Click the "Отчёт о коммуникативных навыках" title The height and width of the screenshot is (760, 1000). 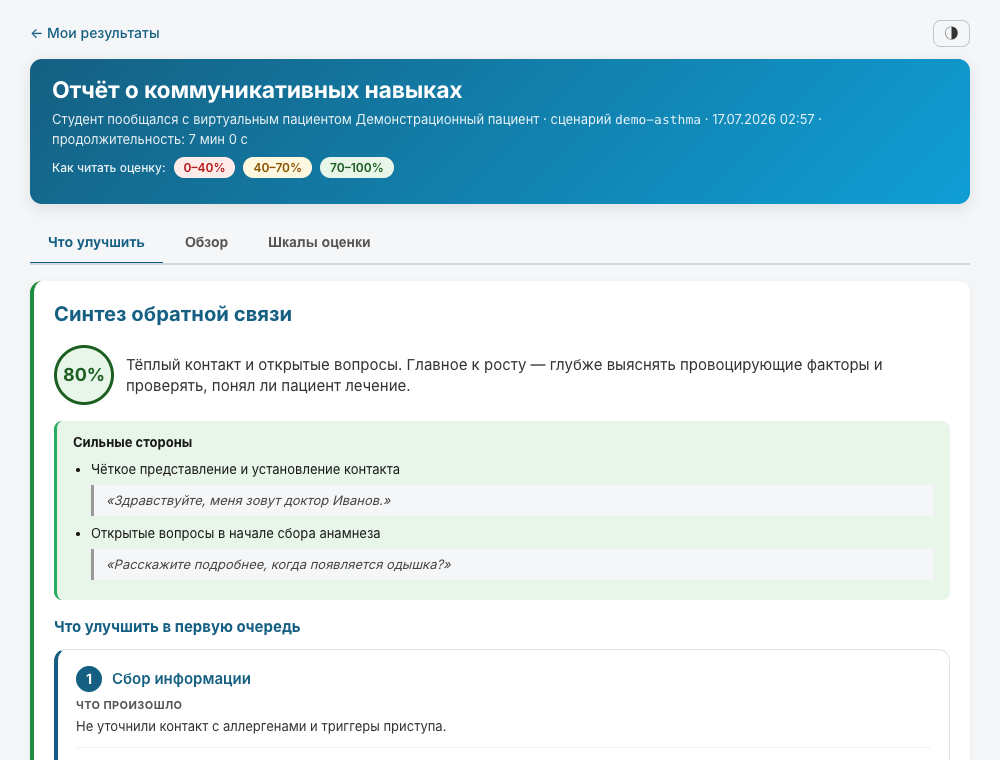coord(257,90)
